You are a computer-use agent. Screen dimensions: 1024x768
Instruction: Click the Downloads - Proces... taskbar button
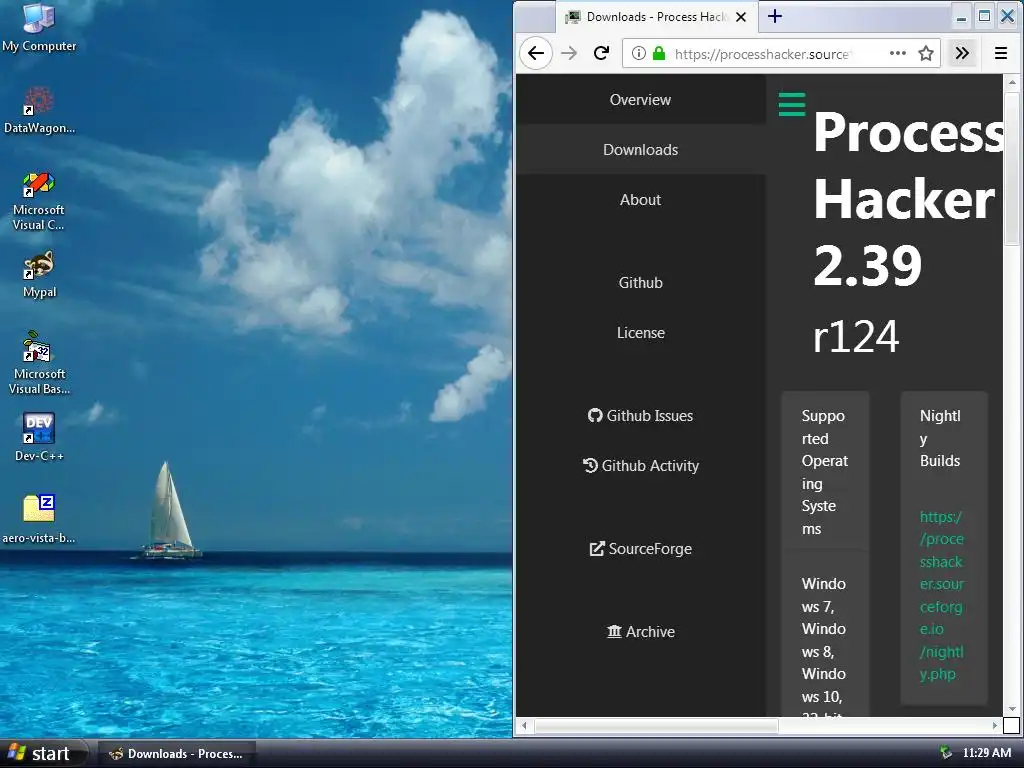point(176,754)
